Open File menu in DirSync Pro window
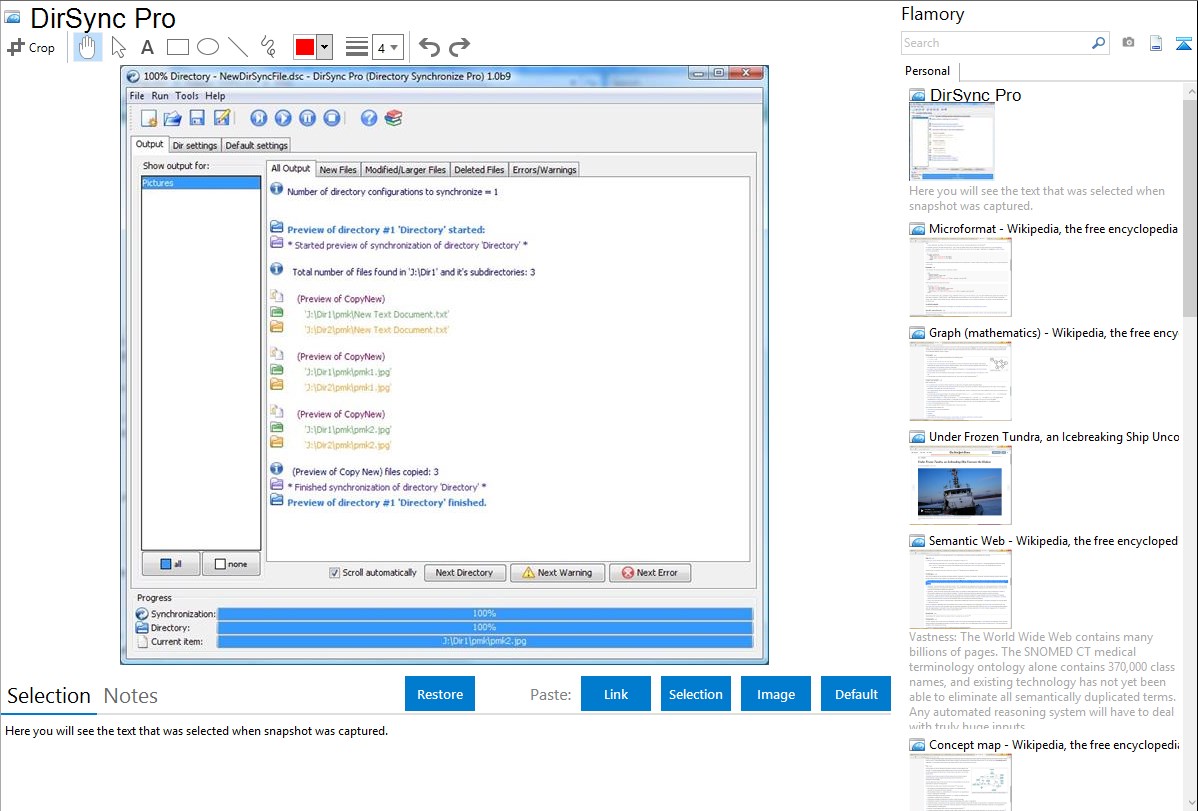Screen dimensions: 1198x811 point(137,96)
